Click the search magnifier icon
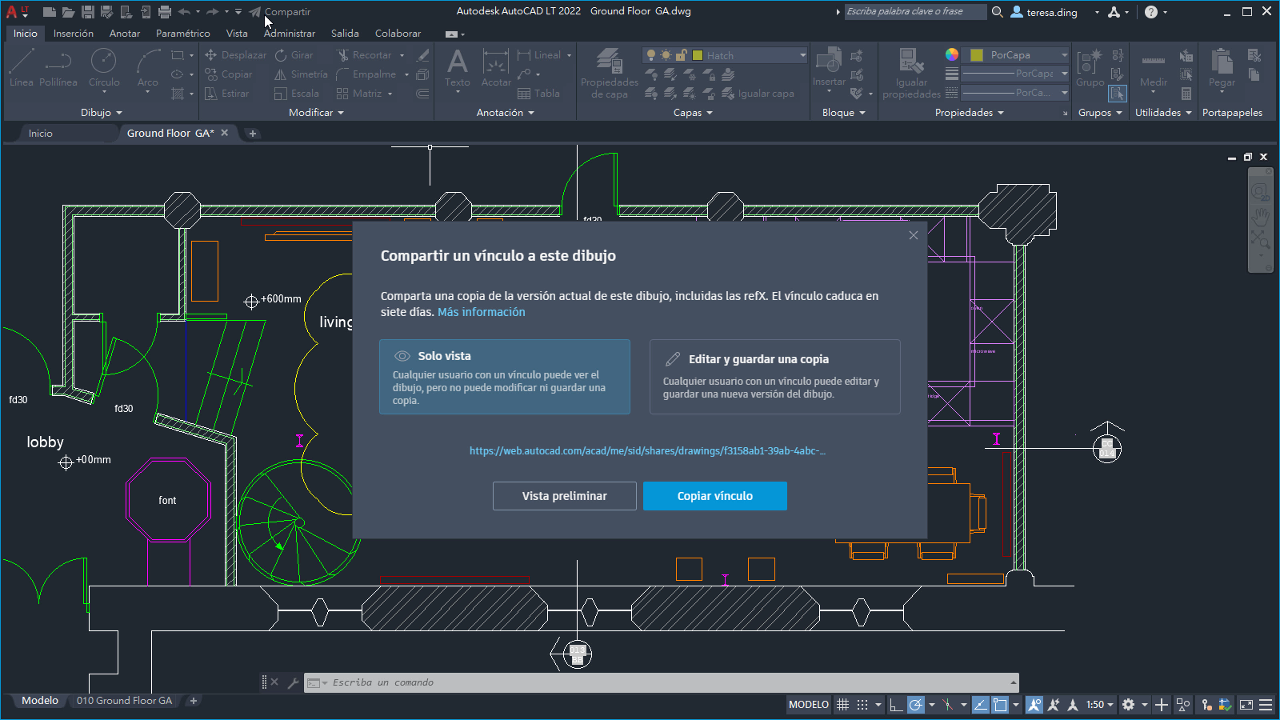Image resolution: width=1280 pixels, height=720 pixels. pos(997,12)
